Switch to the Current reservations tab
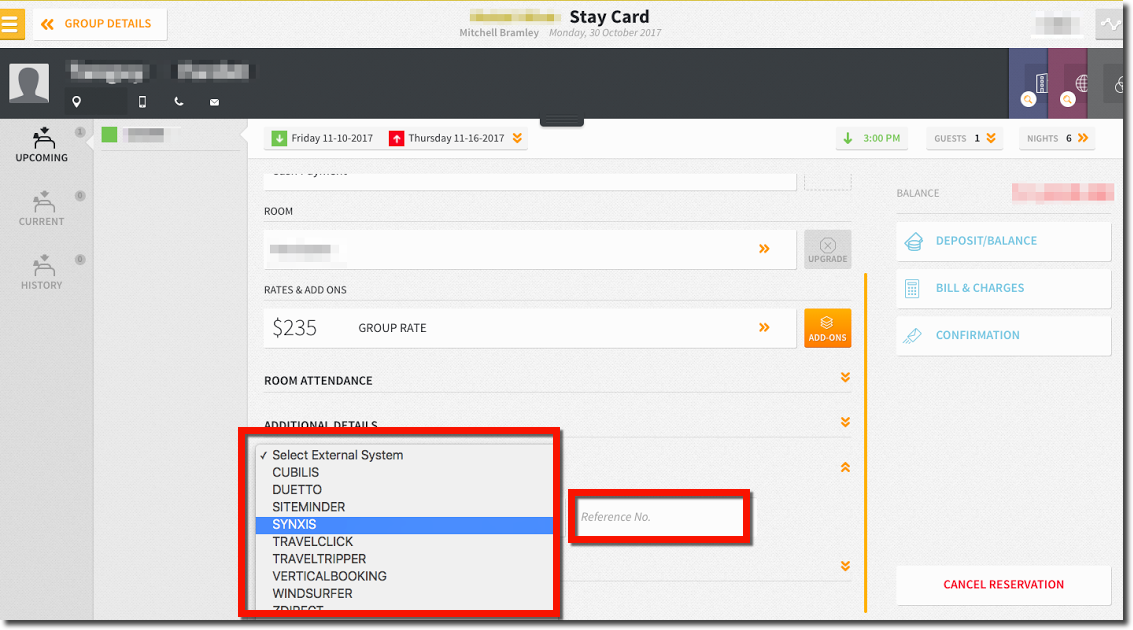The height and width of the screenshot is (630, 1133). click(x=42, y=209)
